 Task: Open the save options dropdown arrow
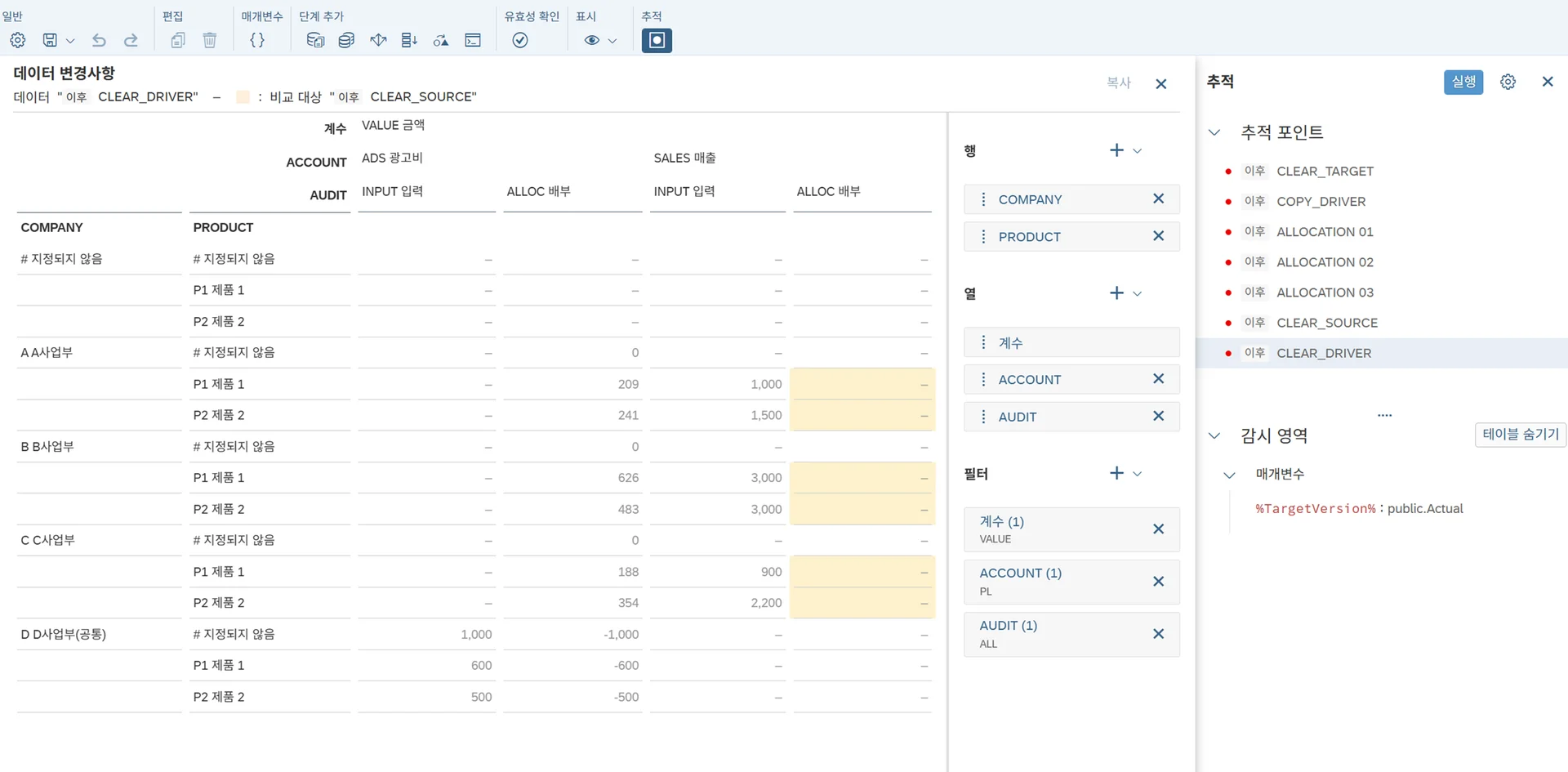70,41
